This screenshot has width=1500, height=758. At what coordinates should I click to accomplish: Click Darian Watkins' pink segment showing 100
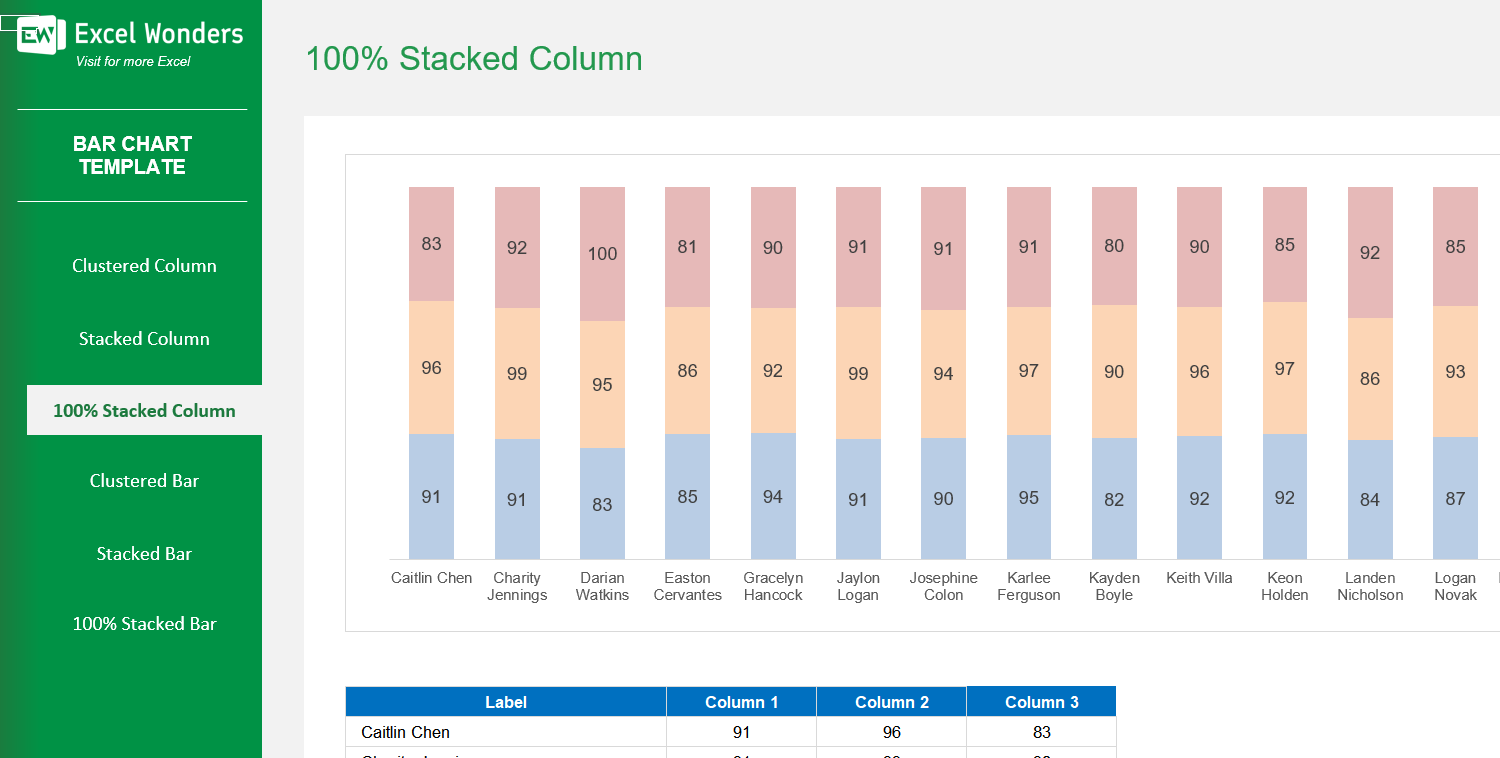601,253
